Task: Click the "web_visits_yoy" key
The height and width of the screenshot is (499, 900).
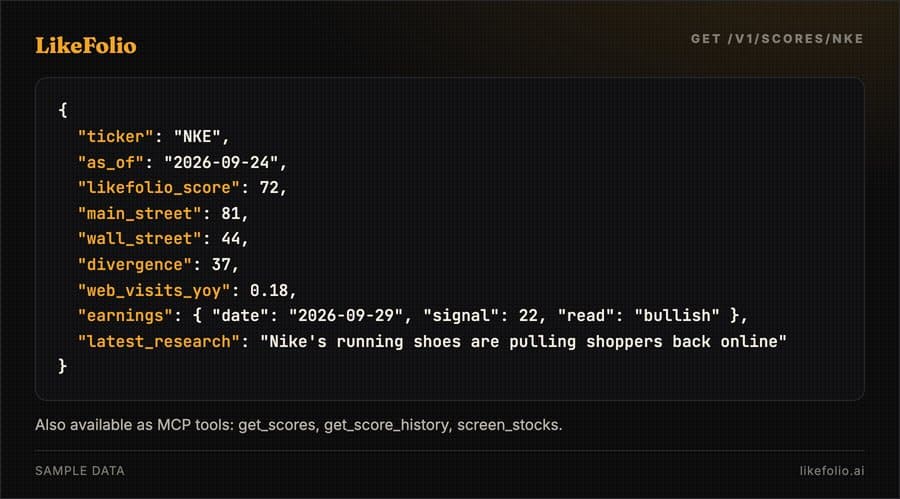Action: click(154, 291)
